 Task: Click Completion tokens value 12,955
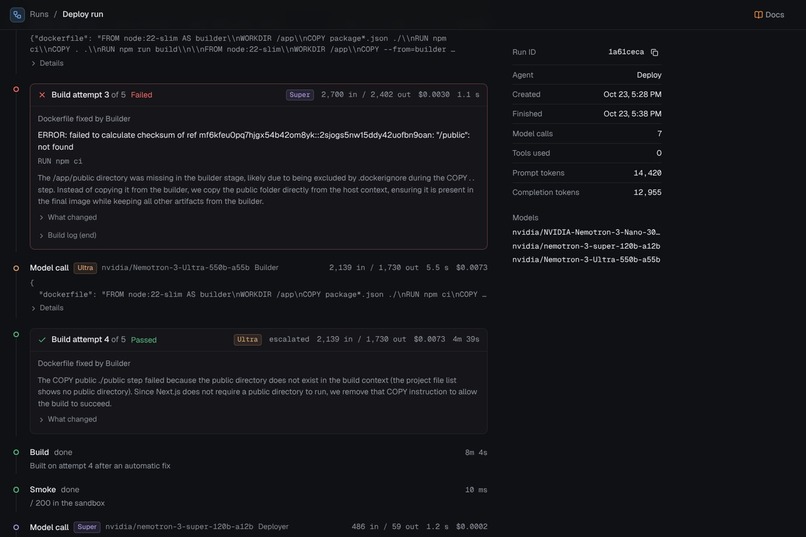648,193
